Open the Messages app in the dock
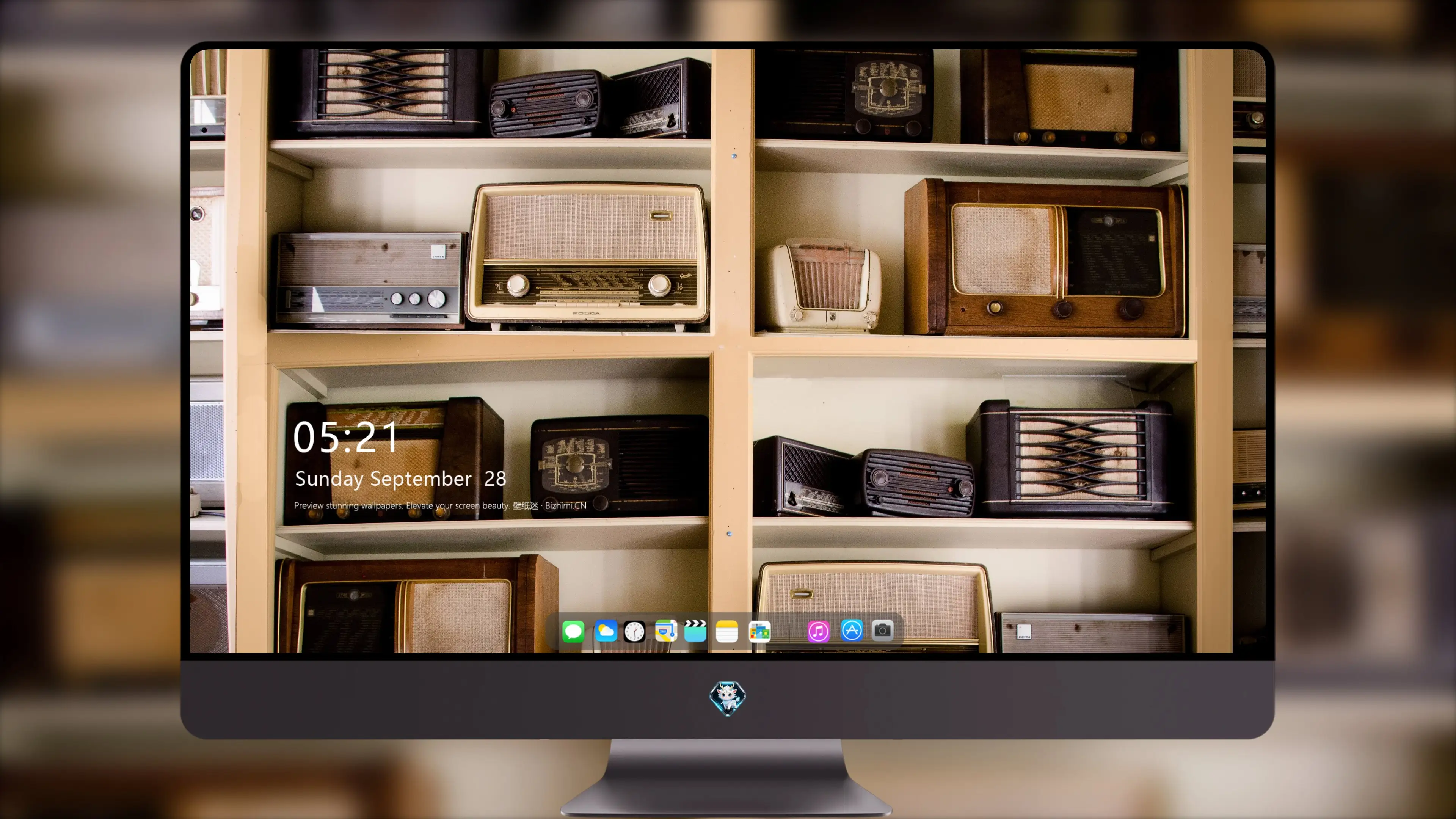The width and height of the screenshot is (1456, 819). tap(573, 631)
